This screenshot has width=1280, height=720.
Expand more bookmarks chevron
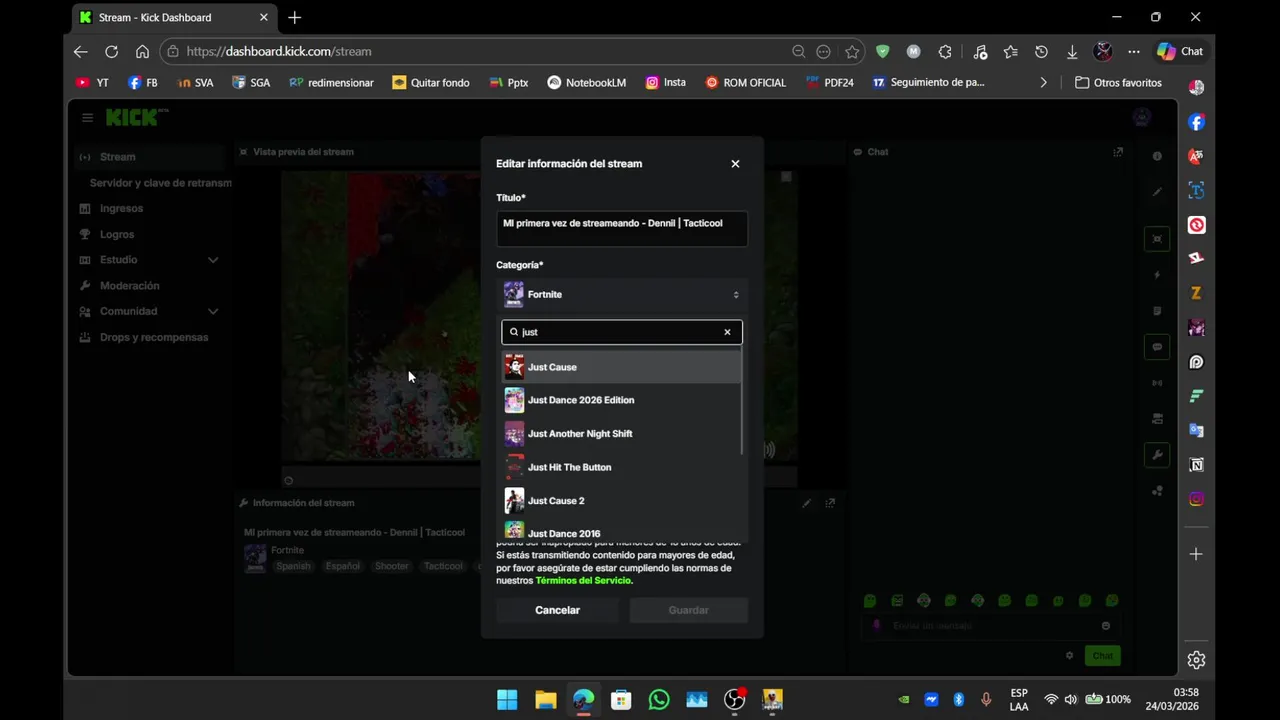coord(1043,83)
